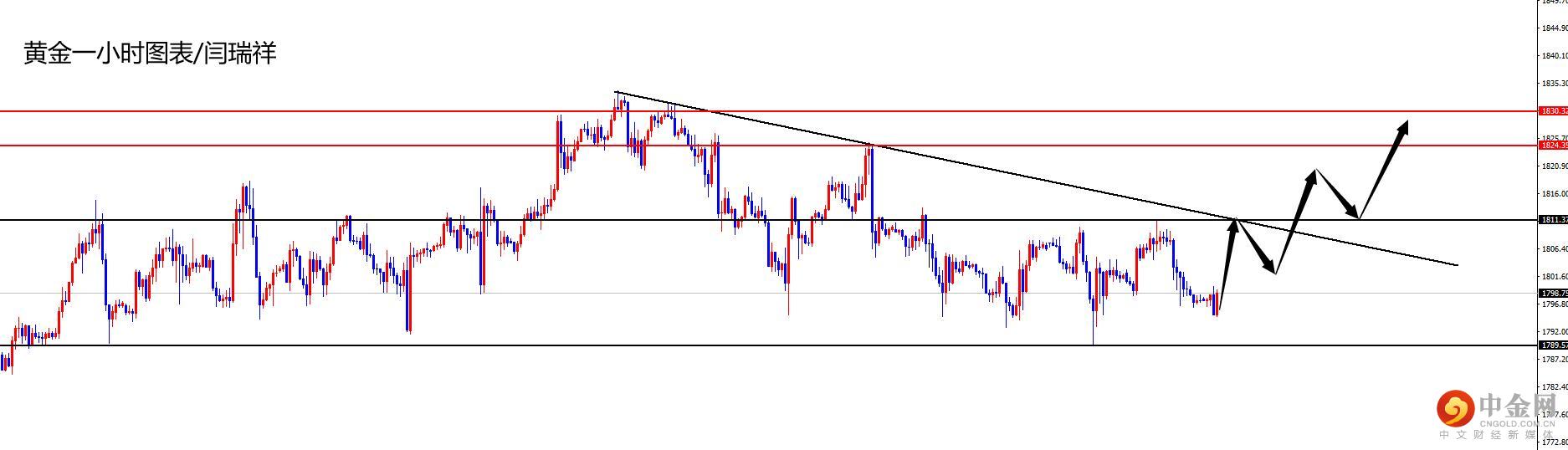Click the first projected arrowhead touching the trendline
This screenshot has width=1568, height=450.
coord(1233,222)
